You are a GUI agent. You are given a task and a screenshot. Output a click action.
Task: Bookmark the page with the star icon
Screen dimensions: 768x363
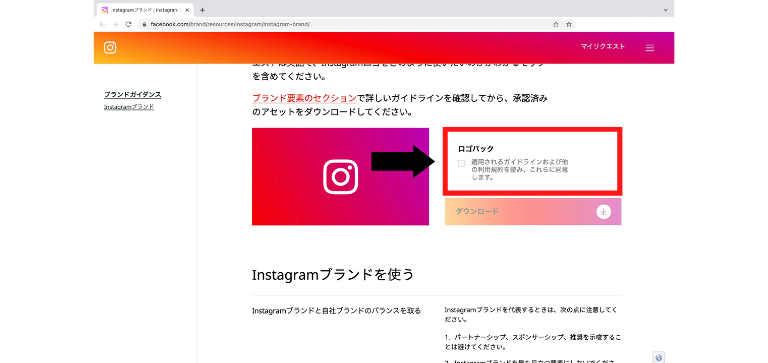(569, 24)
